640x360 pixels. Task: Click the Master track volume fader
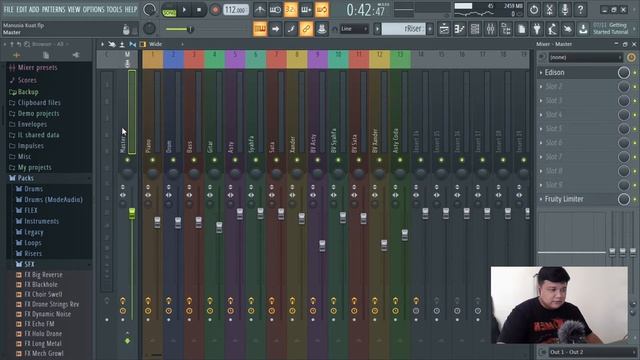pos(132,213)
